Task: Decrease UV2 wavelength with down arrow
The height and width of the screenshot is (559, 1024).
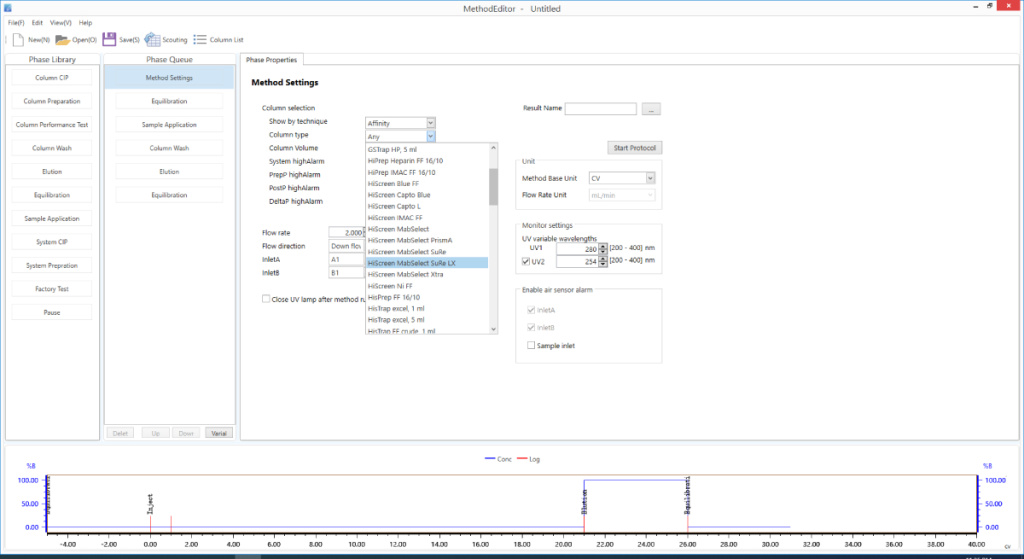Action: coord(603,264)
